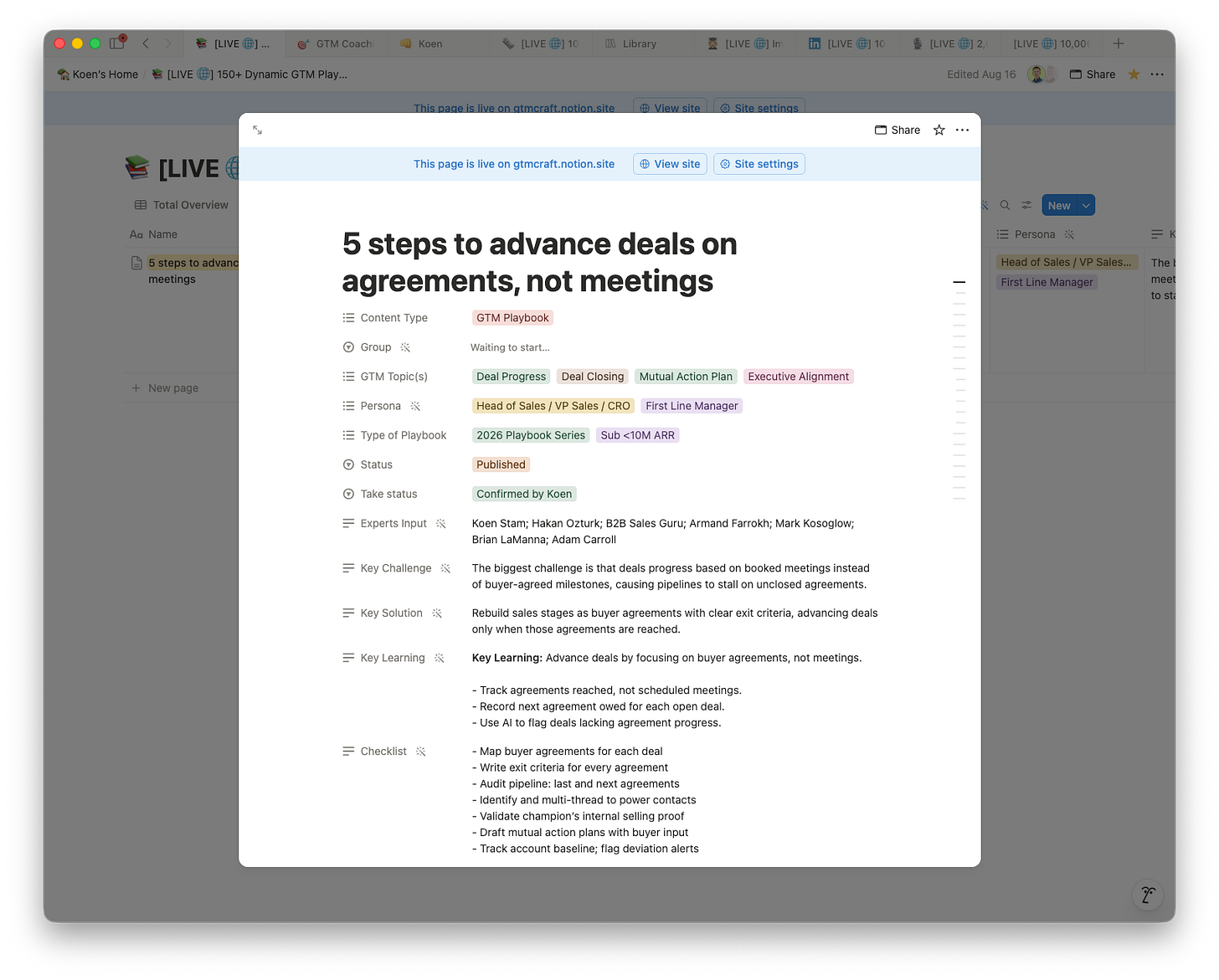Open database view settings sliders icon

1026,205
